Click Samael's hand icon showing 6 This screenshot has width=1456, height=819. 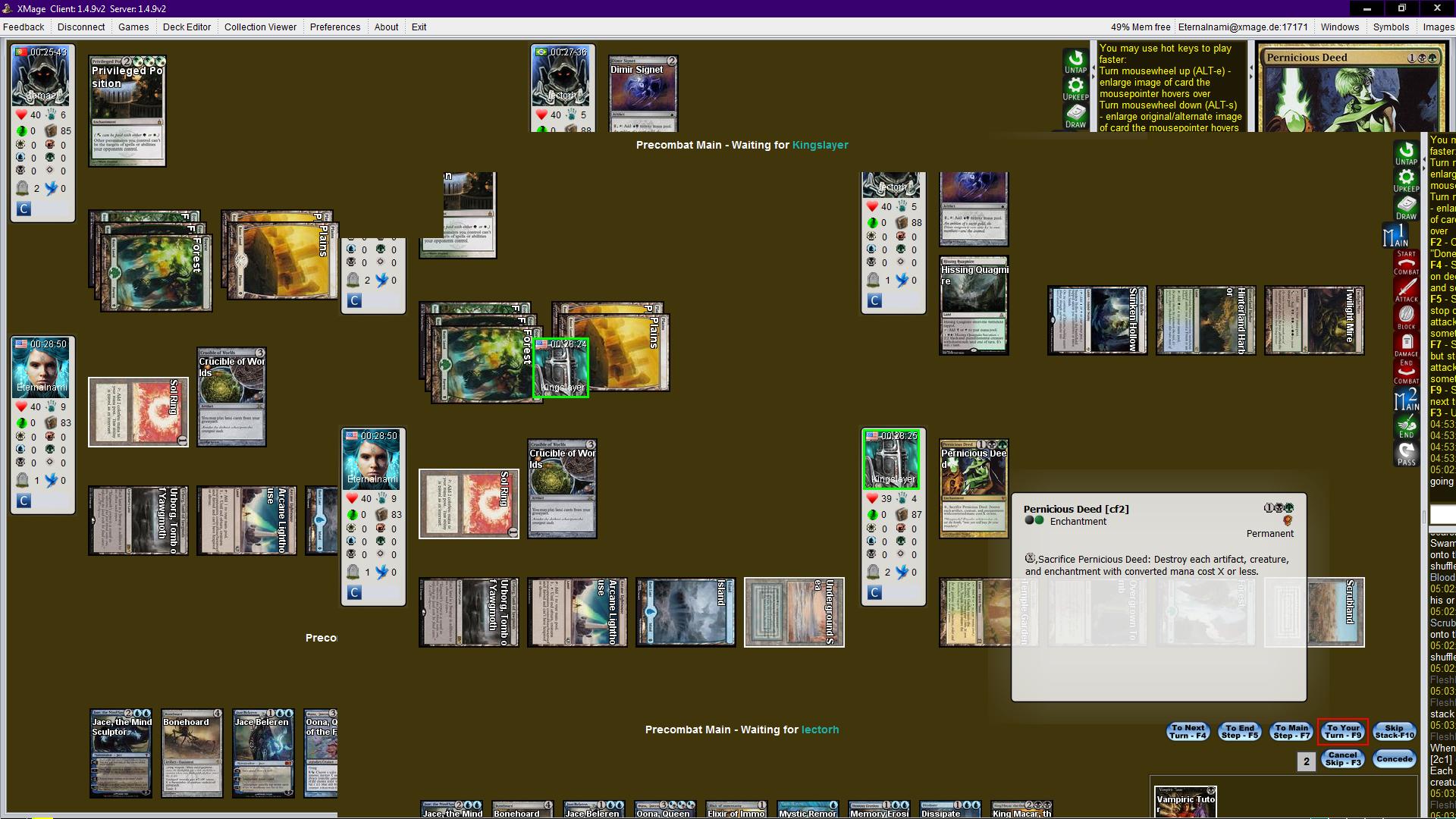51,115
